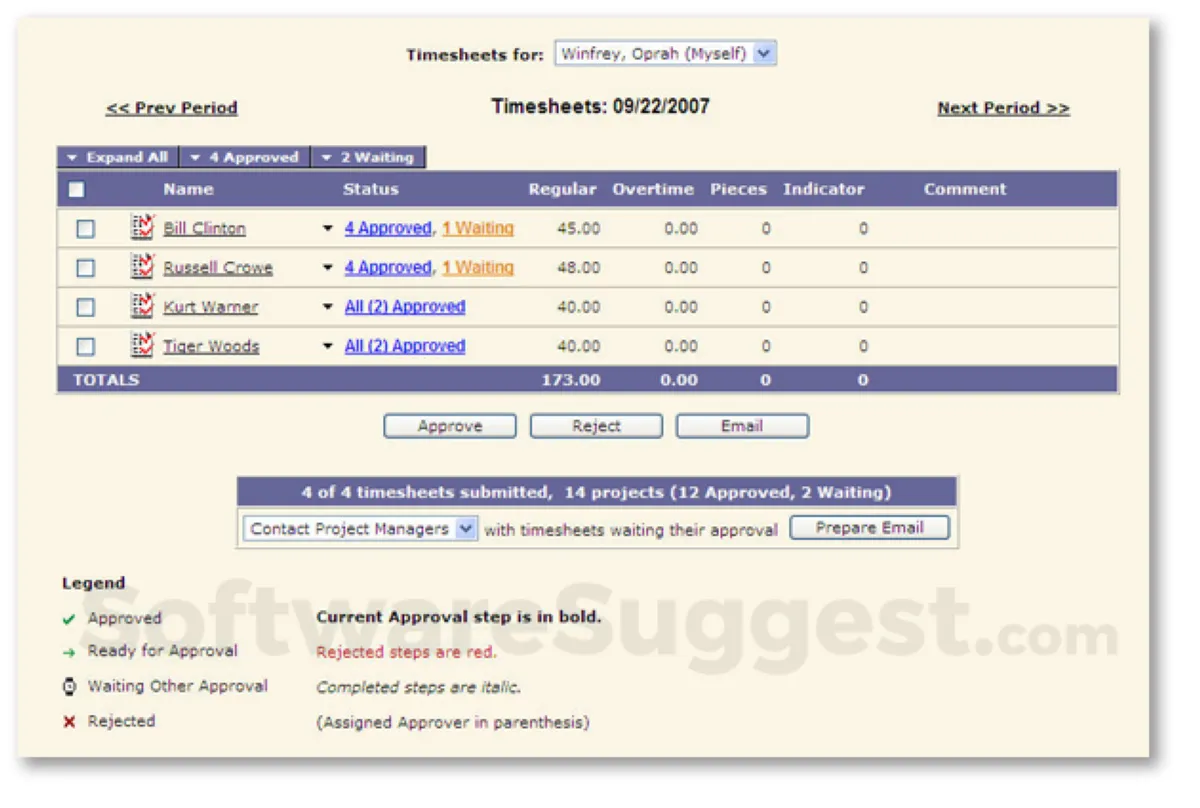Click the Expand All tab
Image resolution: width=1200 pixels, height=808 pixels.
(x=117, y=157)
